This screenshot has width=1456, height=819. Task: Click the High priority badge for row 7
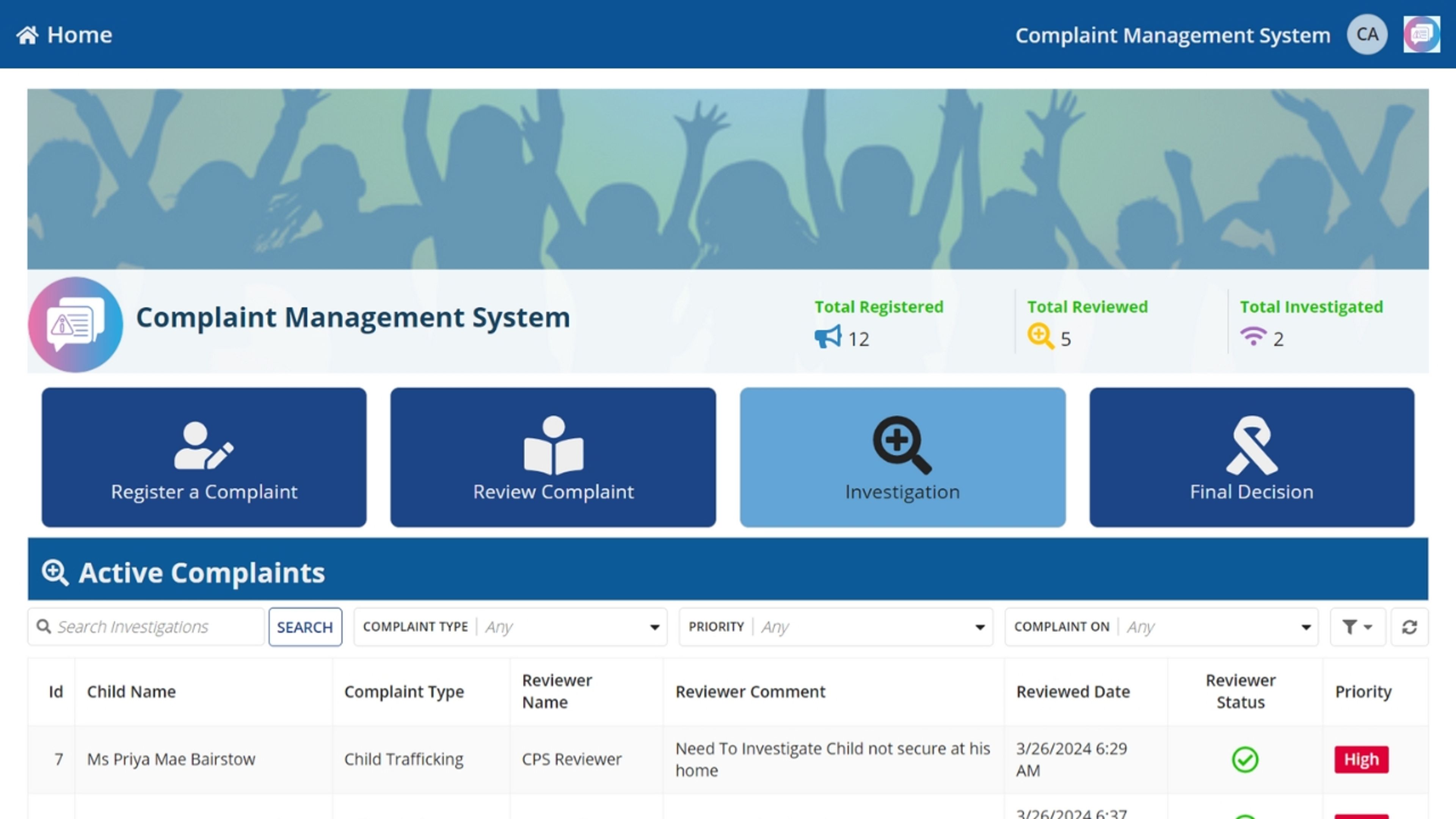pyautogui.click(x=1361, y=759)
